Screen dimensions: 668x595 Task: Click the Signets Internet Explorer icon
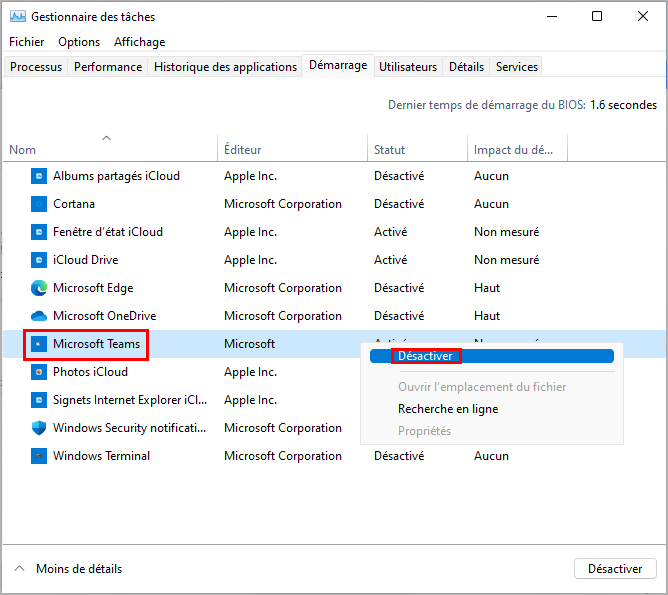click(39, 400)
